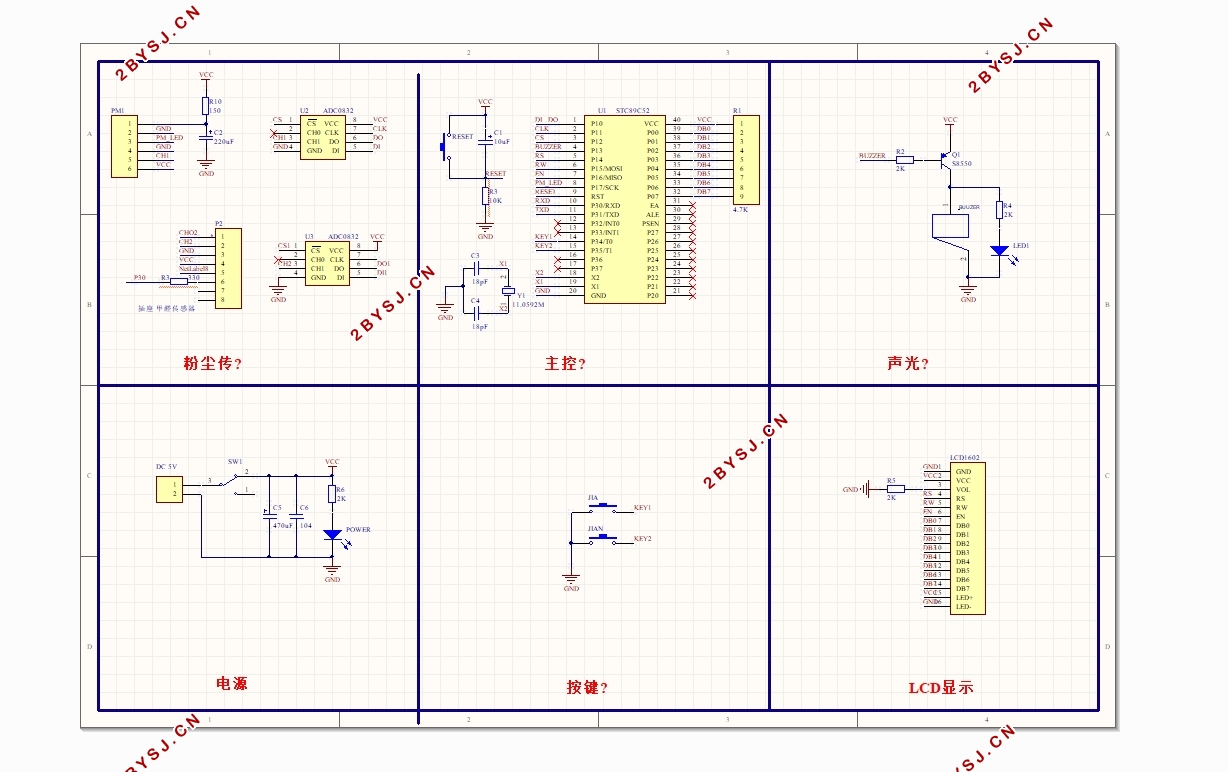Click the KEY2 net label near JIAN

pyautogui.click(x=643, y=539)
